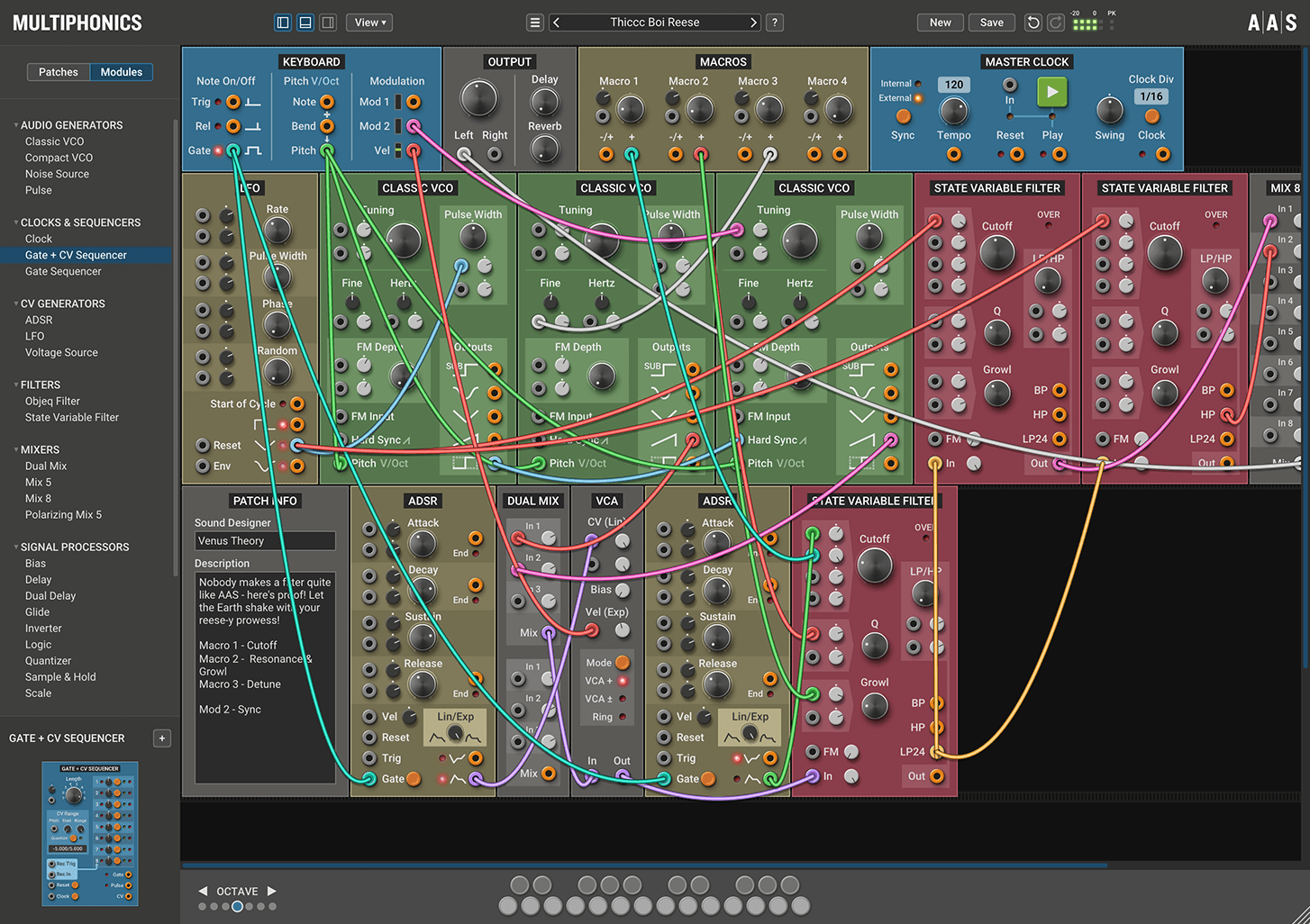Switch to the Patches tab
This screenshot has height=924, width=1310.
(x=58, y=71)
